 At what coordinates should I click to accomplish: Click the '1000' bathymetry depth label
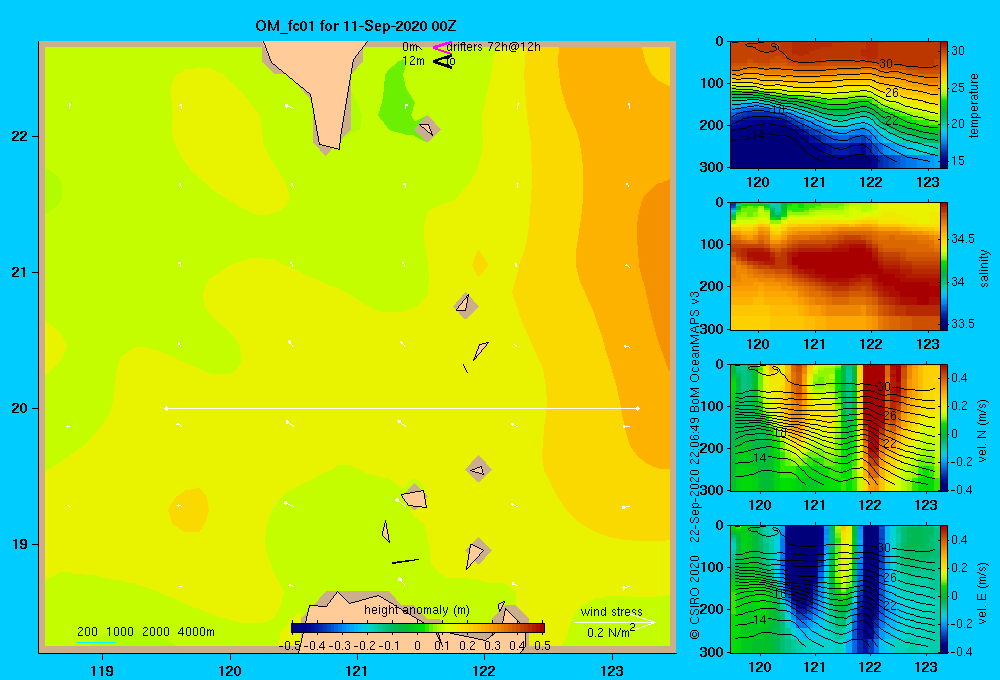point(120,632)
